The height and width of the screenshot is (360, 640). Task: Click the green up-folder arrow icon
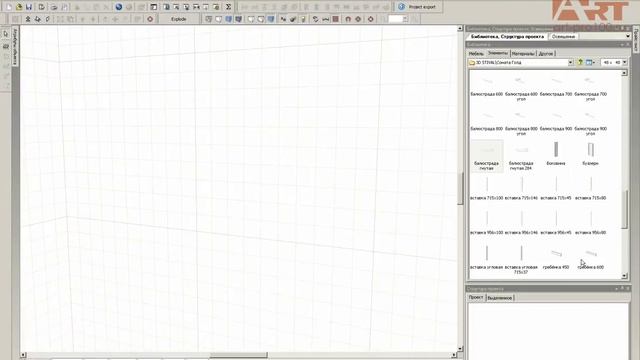pos(580,62)
